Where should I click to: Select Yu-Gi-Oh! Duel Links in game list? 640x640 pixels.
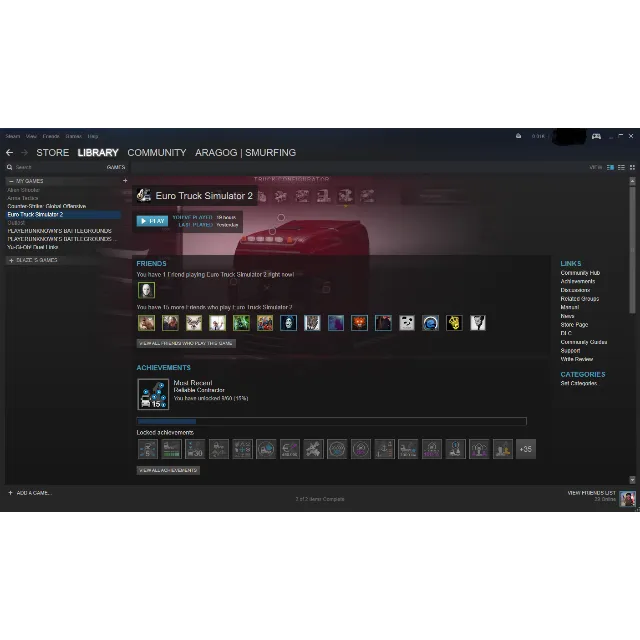pyautogui.click(x=33, y=247)
